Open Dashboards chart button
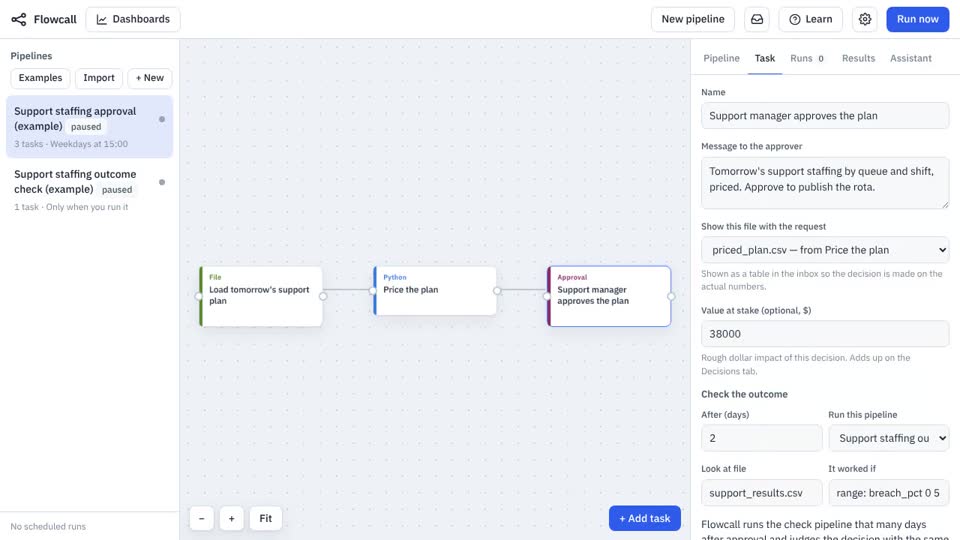 pyautogui.click(x=133, y=19)
